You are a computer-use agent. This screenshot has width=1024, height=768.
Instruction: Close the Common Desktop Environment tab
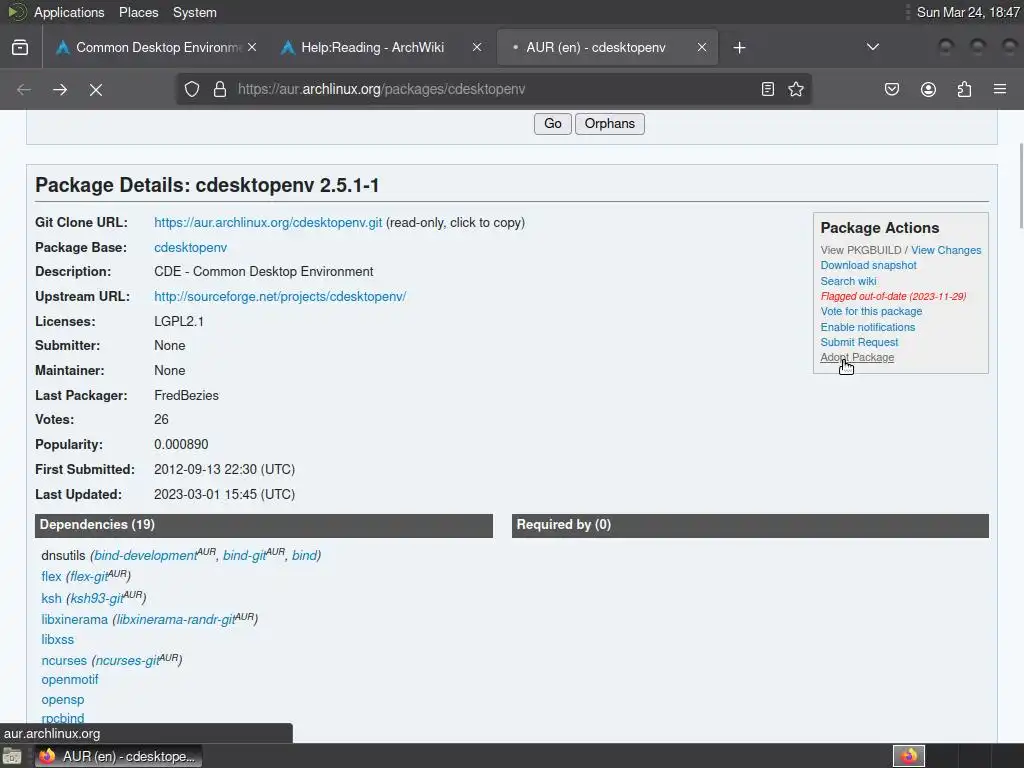(x=252, y=47)
